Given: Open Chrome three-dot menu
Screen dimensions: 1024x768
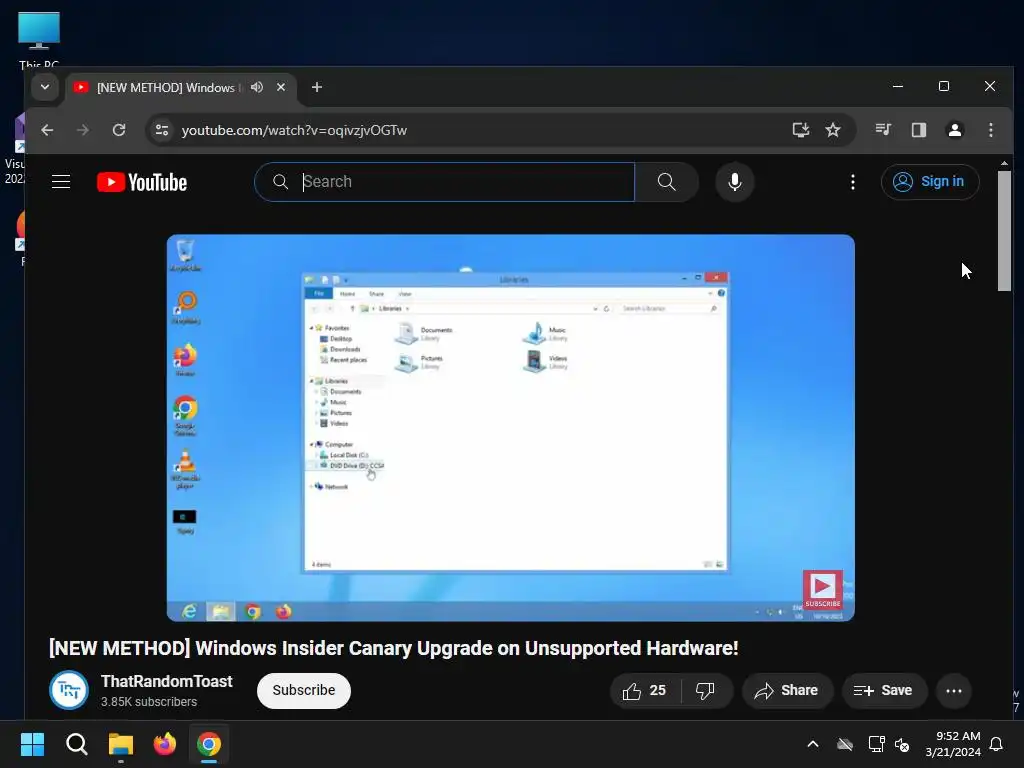Looking at the screenshot, I should [991, 130].
